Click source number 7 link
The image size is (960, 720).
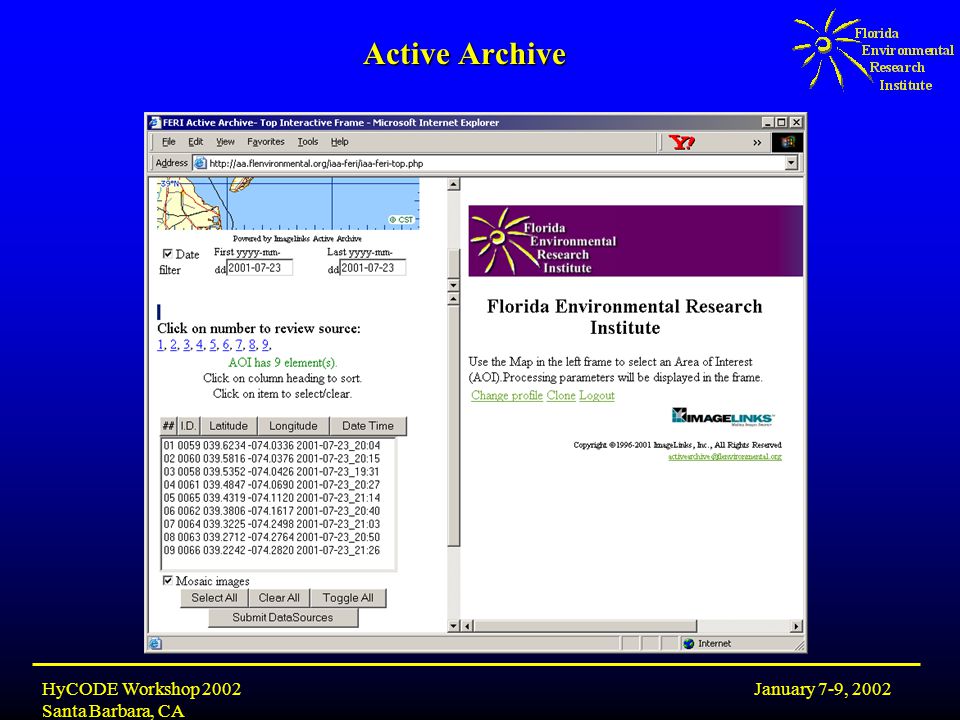[239, 345]
